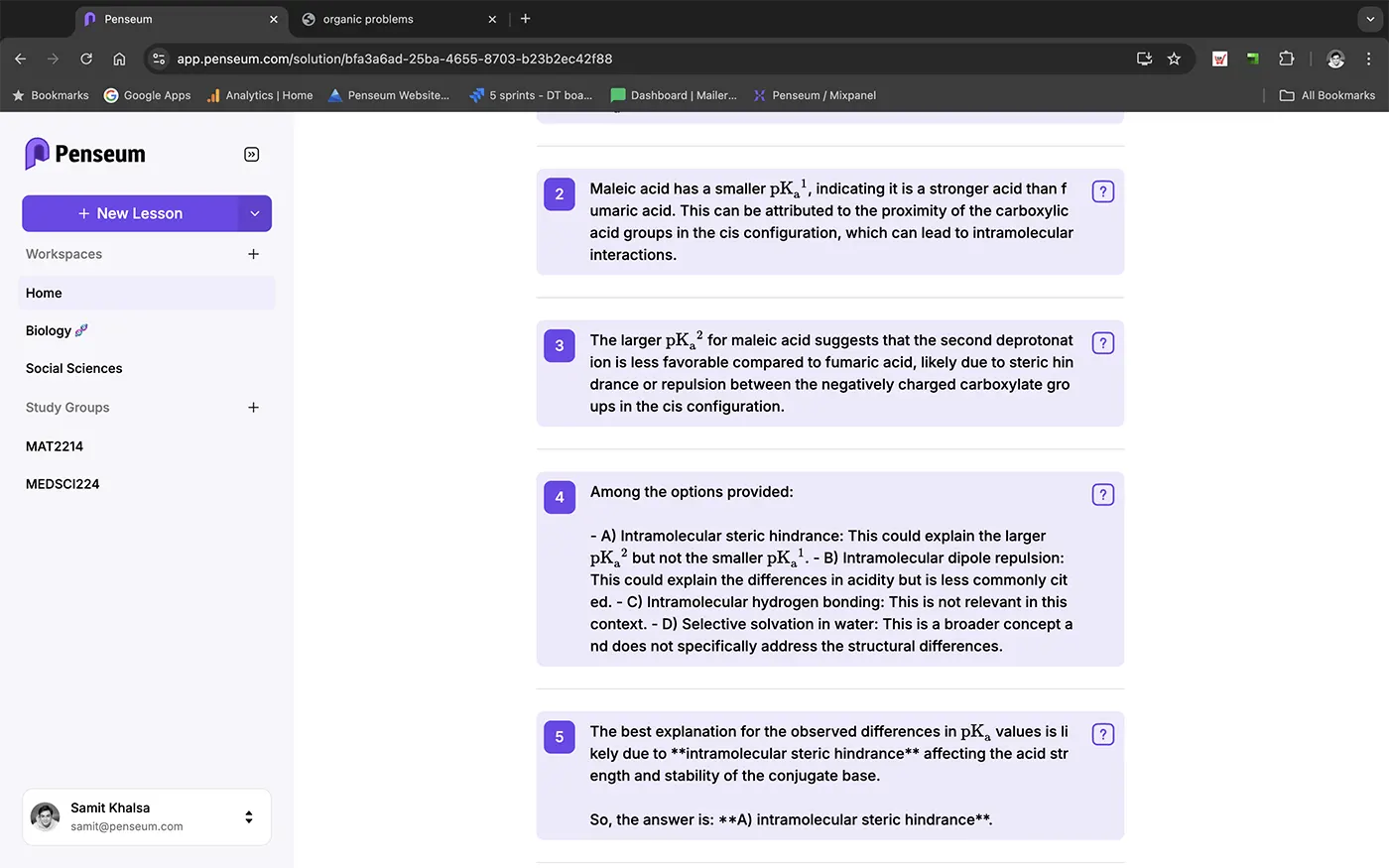The image size is (1389, 868).
Task: Reload the current page
Action: point(86,59)
